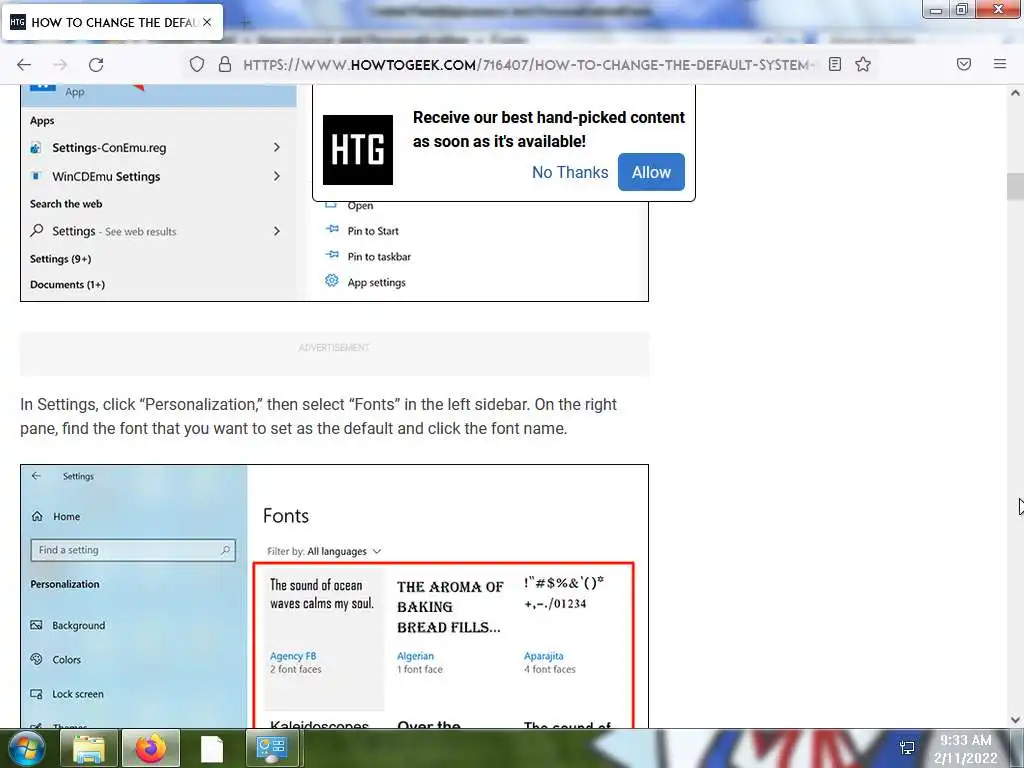The width and height of the screenshot is (1024, 768).
Task: Reload the page with the refresh icon
Action: click(96, 64)
